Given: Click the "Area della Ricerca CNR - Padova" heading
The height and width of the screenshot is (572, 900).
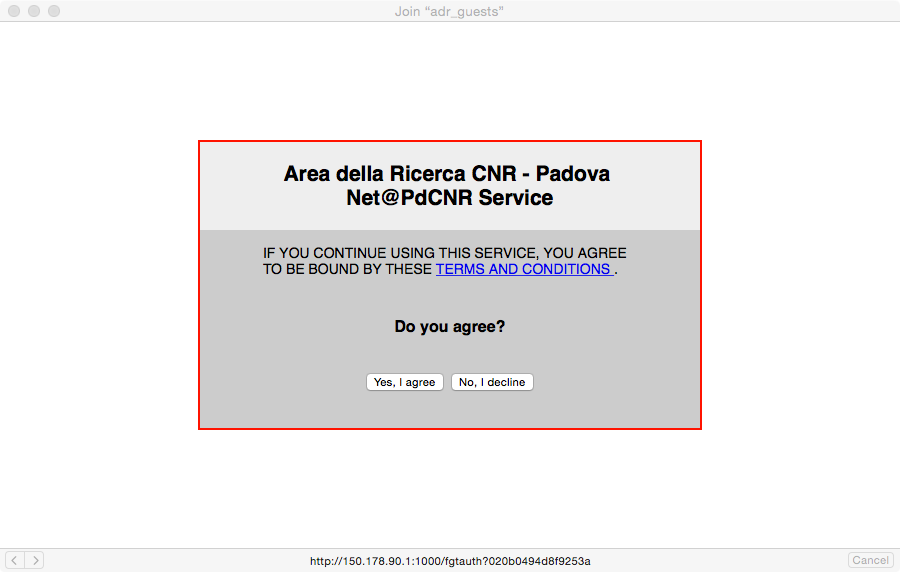Looking at the screenshot, I should pos(447,173).
